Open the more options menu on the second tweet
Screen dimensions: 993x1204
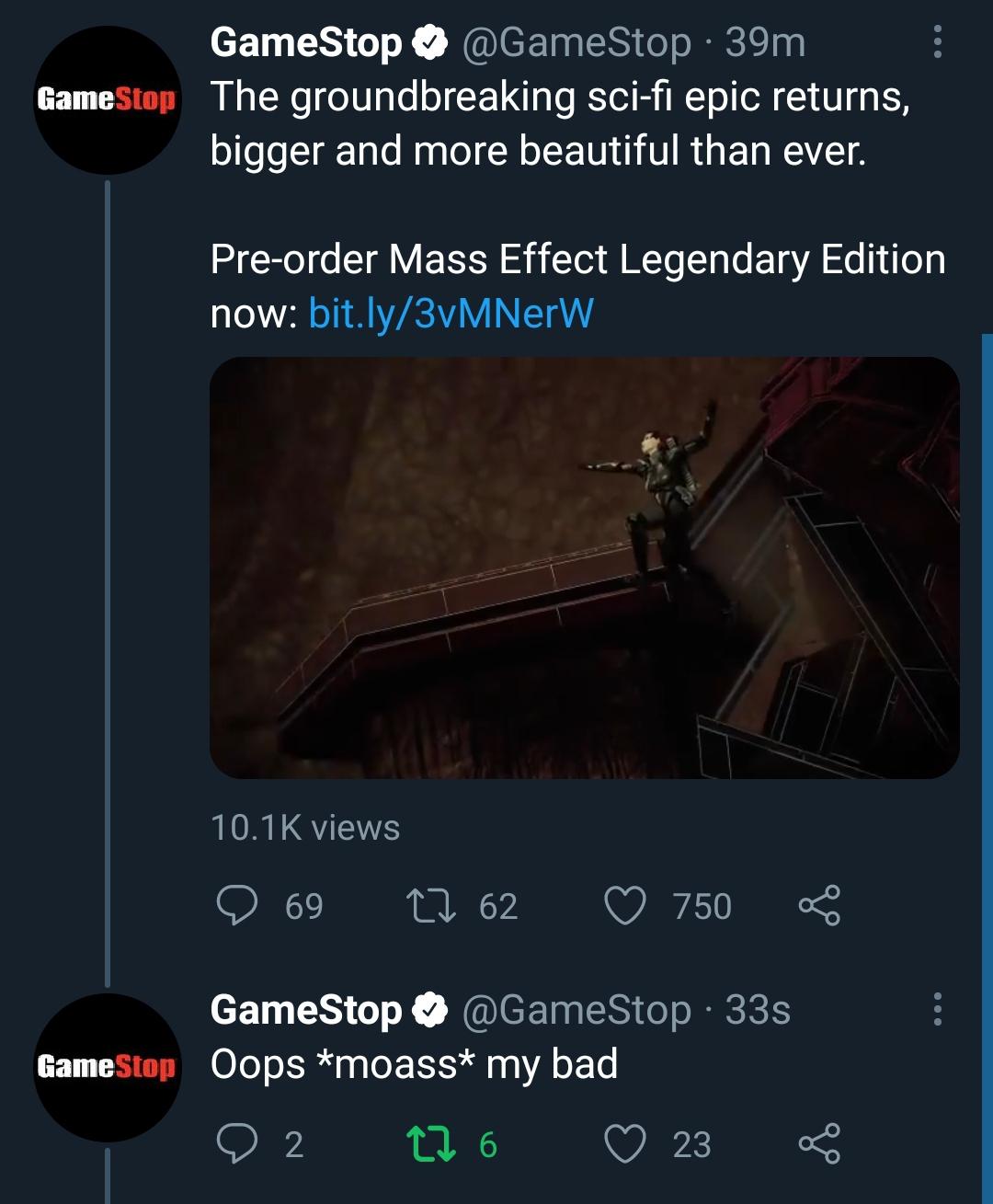click(937, 1009)
